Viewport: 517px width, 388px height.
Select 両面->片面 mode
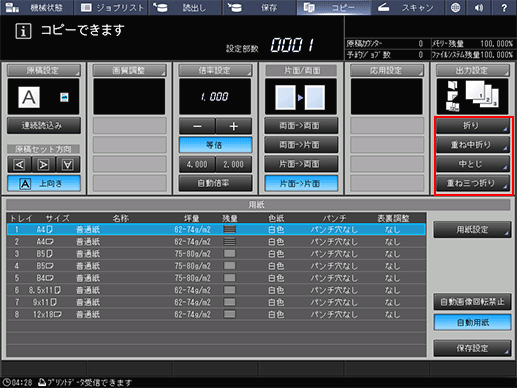tap(301, 145)
